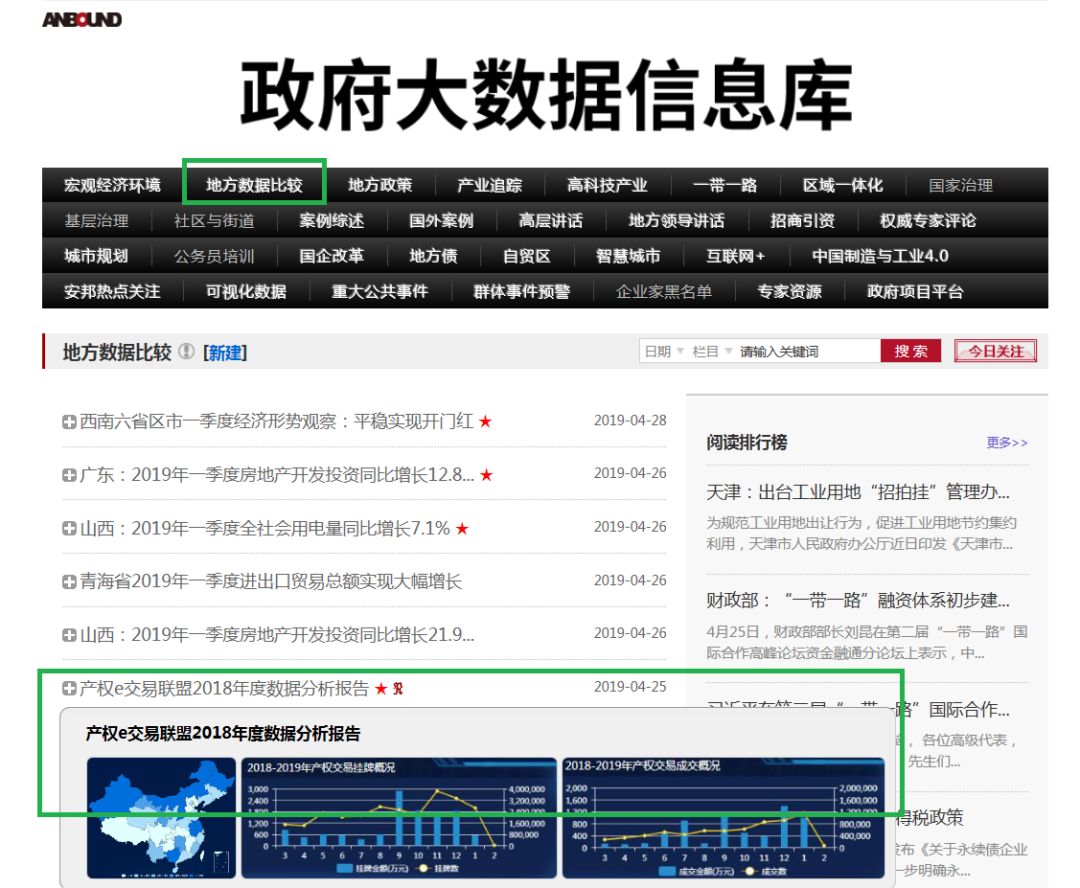Viewport: 1080px width, 888px height.
Task: Select 案例综述 menu item
Action: click(x=332, y=221)
